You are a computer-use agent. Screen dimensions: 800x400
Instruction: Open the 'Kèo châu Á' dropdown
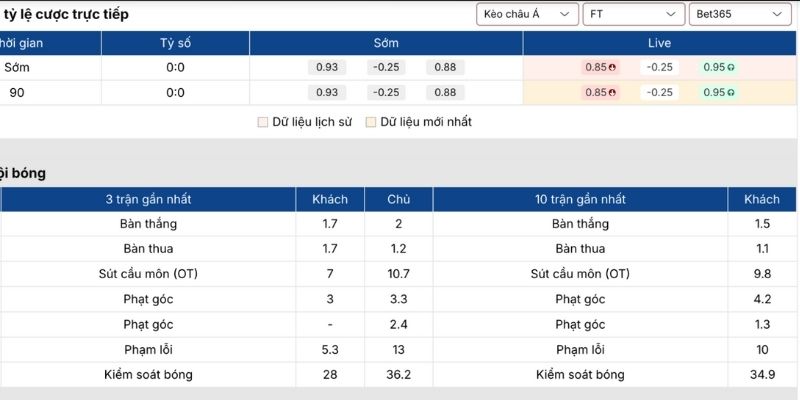click(x=528, y=14)
